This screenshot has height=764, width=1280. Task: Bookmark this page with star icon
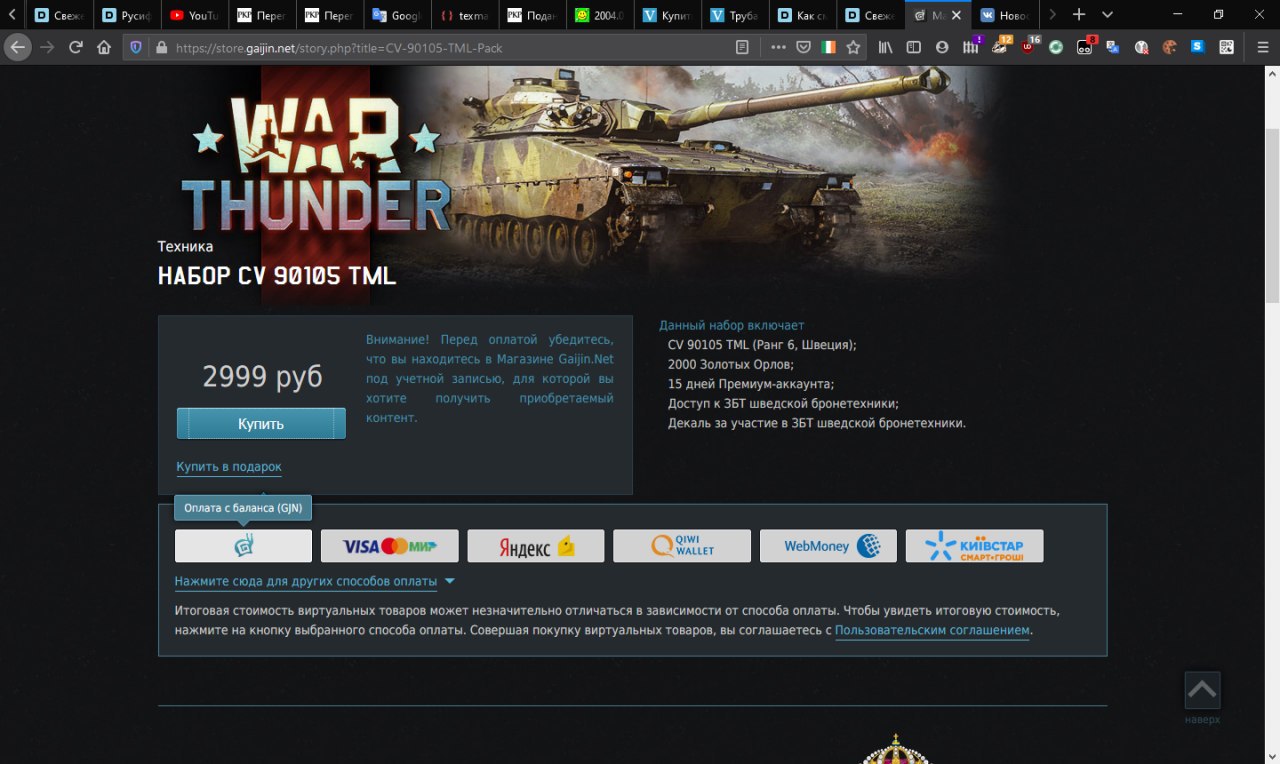click(x=853, y=47)
